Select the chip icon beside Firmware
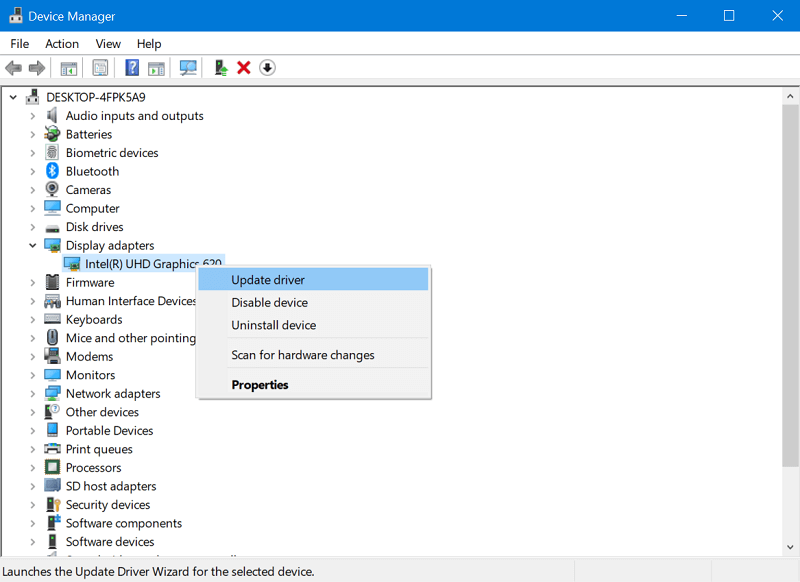800x582 pixels. click(52, 282)
